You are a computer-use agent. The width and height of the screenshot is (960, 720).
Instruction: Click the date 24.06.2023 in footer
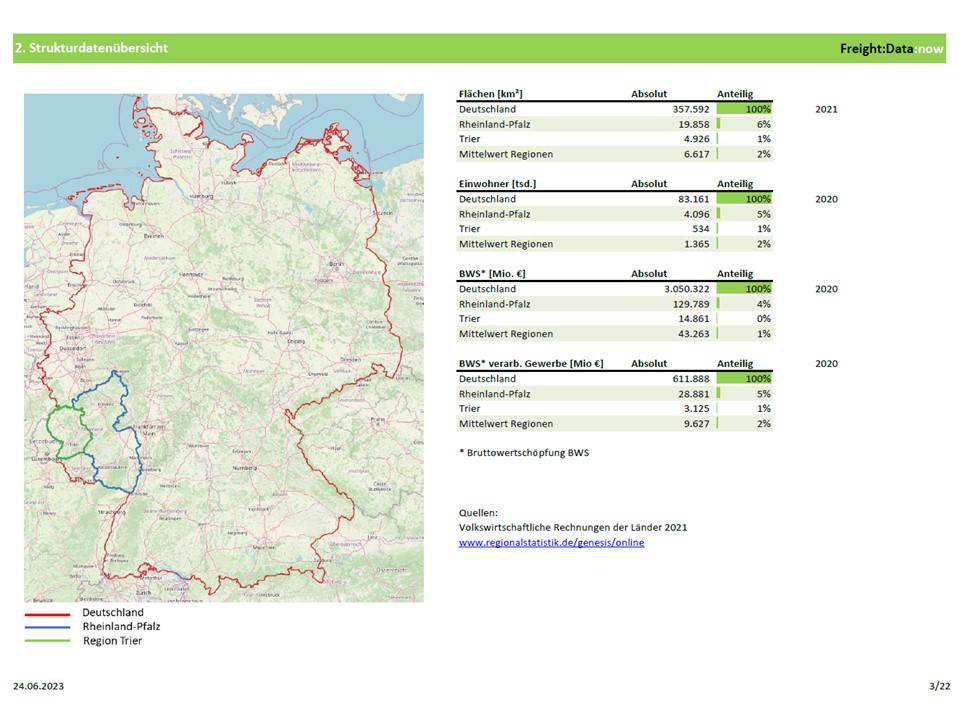tap(39, 687)
